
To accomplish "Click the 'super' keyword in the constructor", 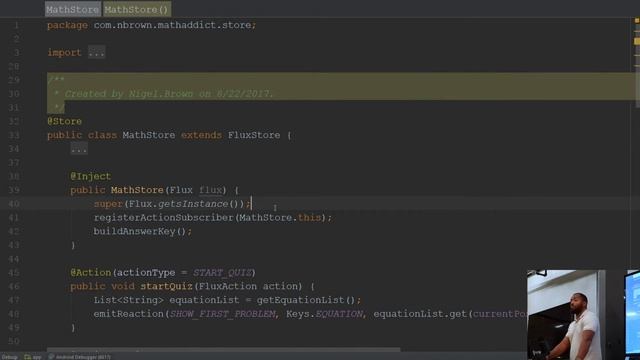I will pyautogui.click(x=108, y=204).
